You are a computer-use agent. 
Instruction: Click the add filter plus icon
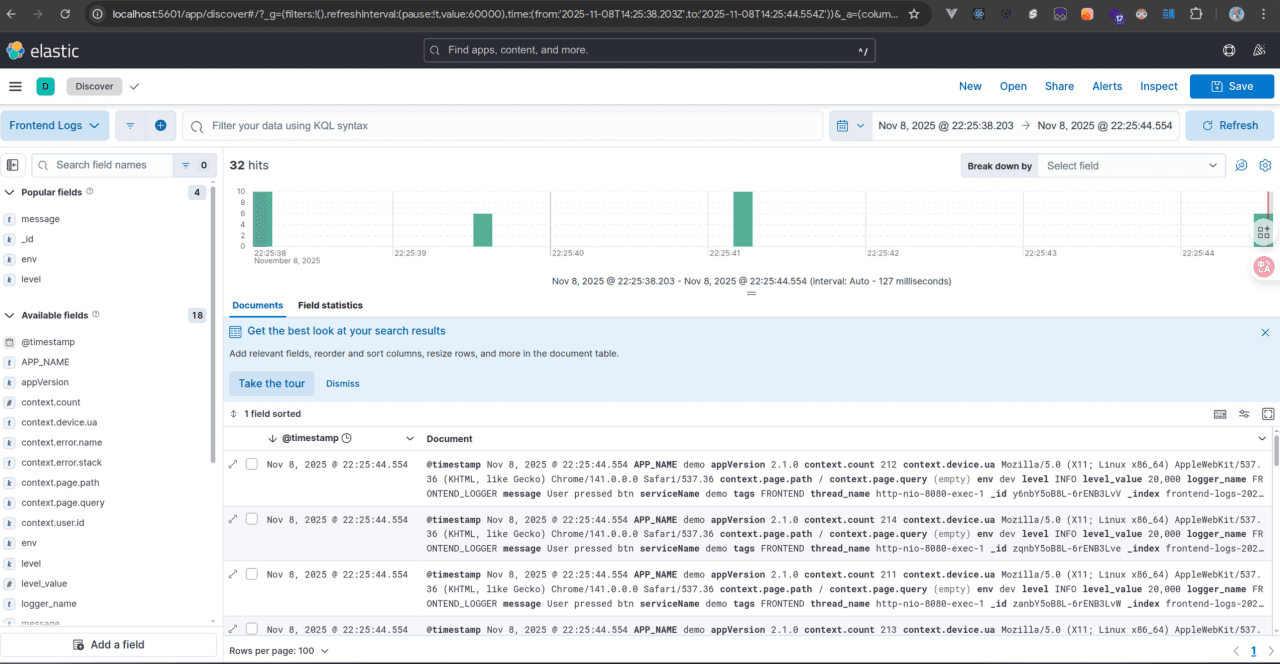(160, 126)
